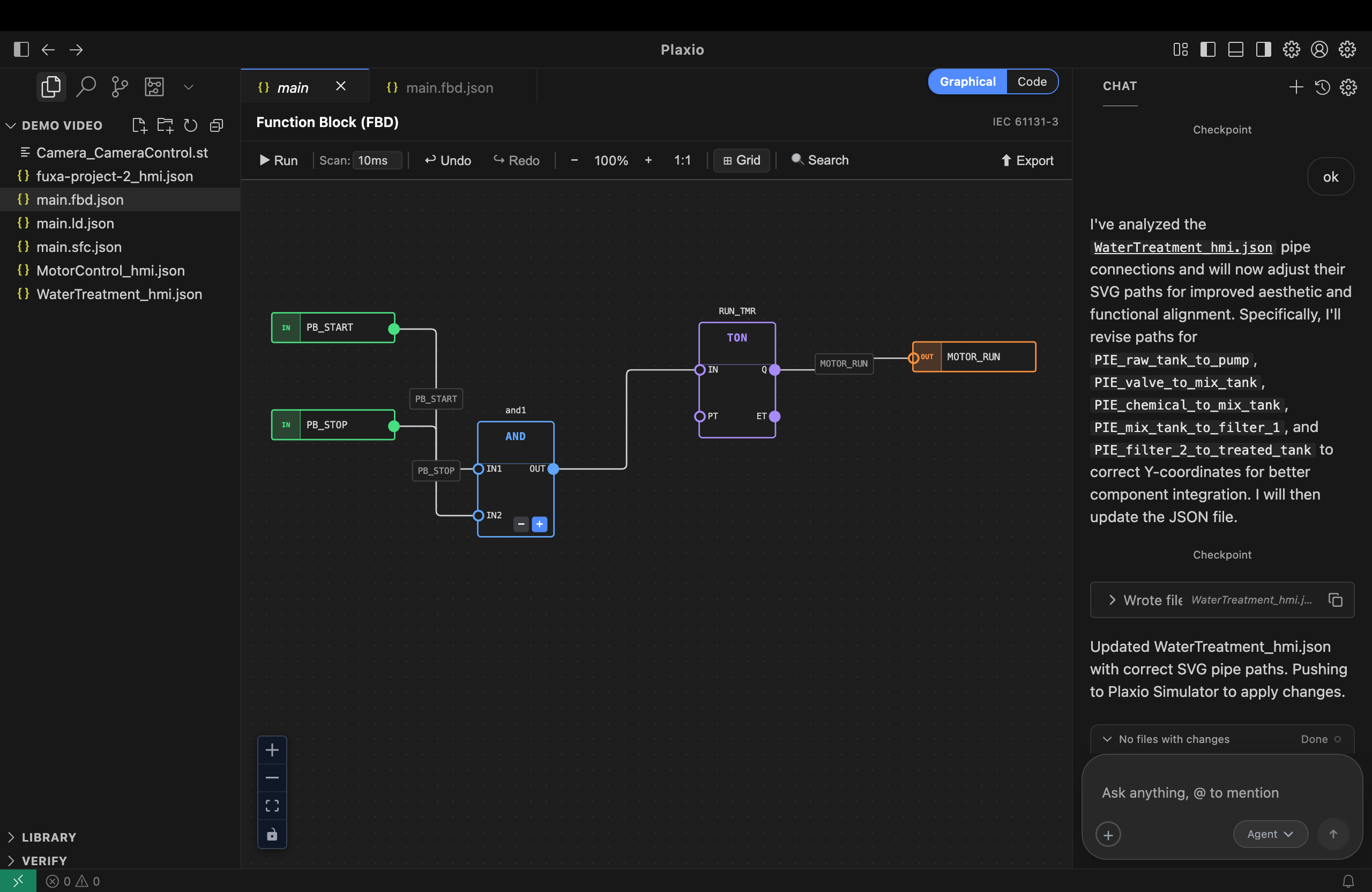Open notifications bell in status bar
This screenshot has height=892, width=1372.
coord(1348,881)
